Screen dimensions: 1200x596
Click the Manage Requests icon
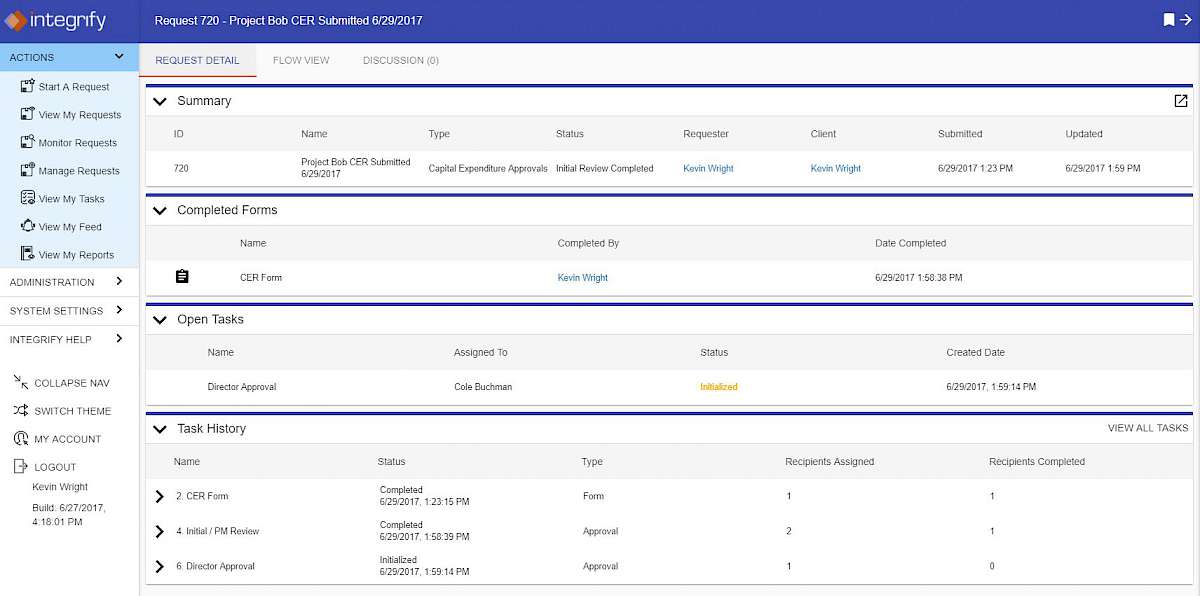(28, 170)
